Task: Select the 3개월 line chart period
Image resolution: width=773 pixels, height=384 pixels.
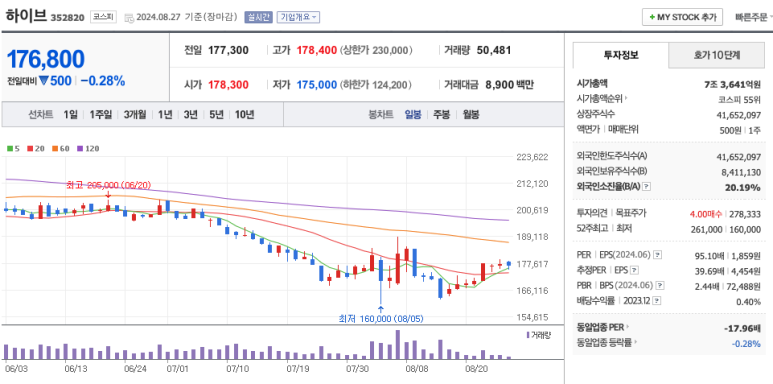Action: 135,115
